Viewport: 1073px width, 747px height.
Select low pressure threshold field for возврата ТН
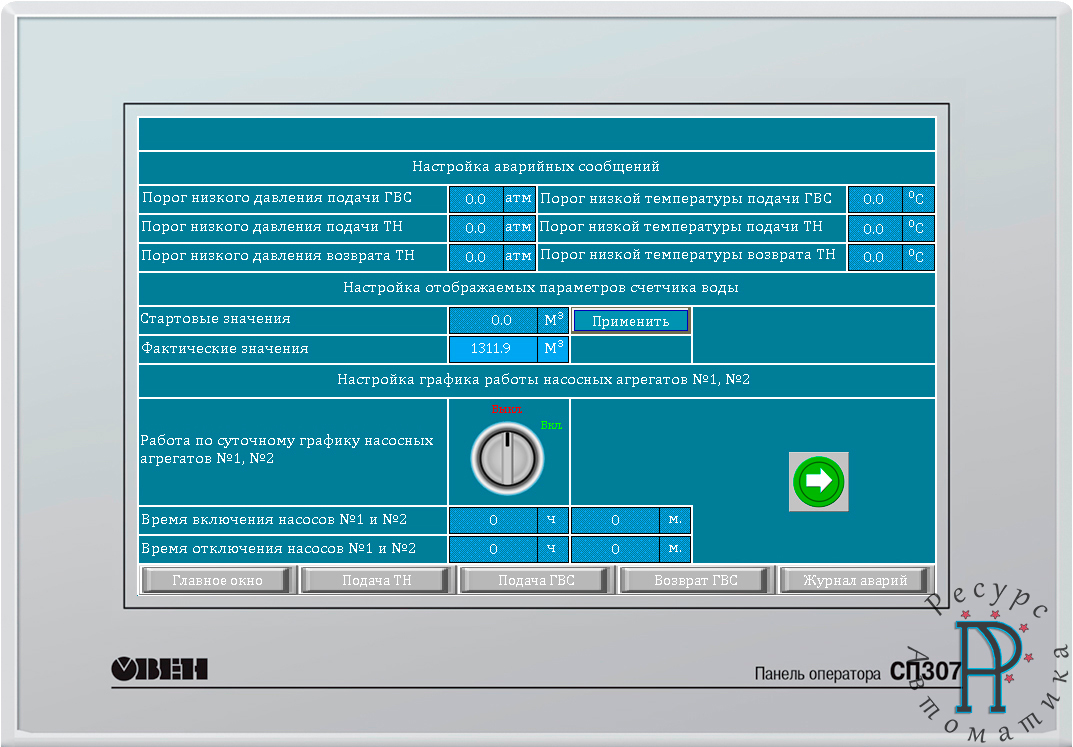476,257
